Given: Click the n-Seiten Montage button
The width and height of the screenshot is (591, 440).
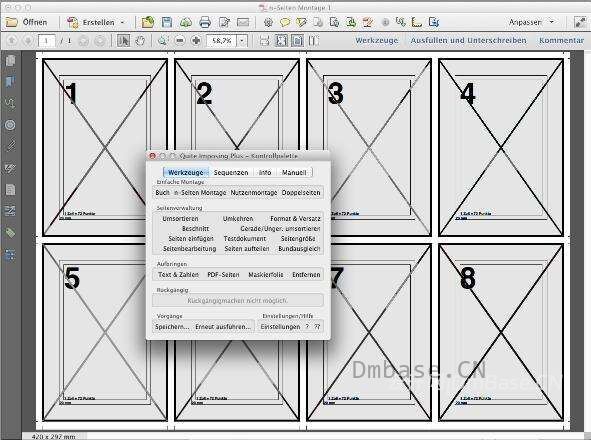Looking at the screenshot, I should [200, 193].
